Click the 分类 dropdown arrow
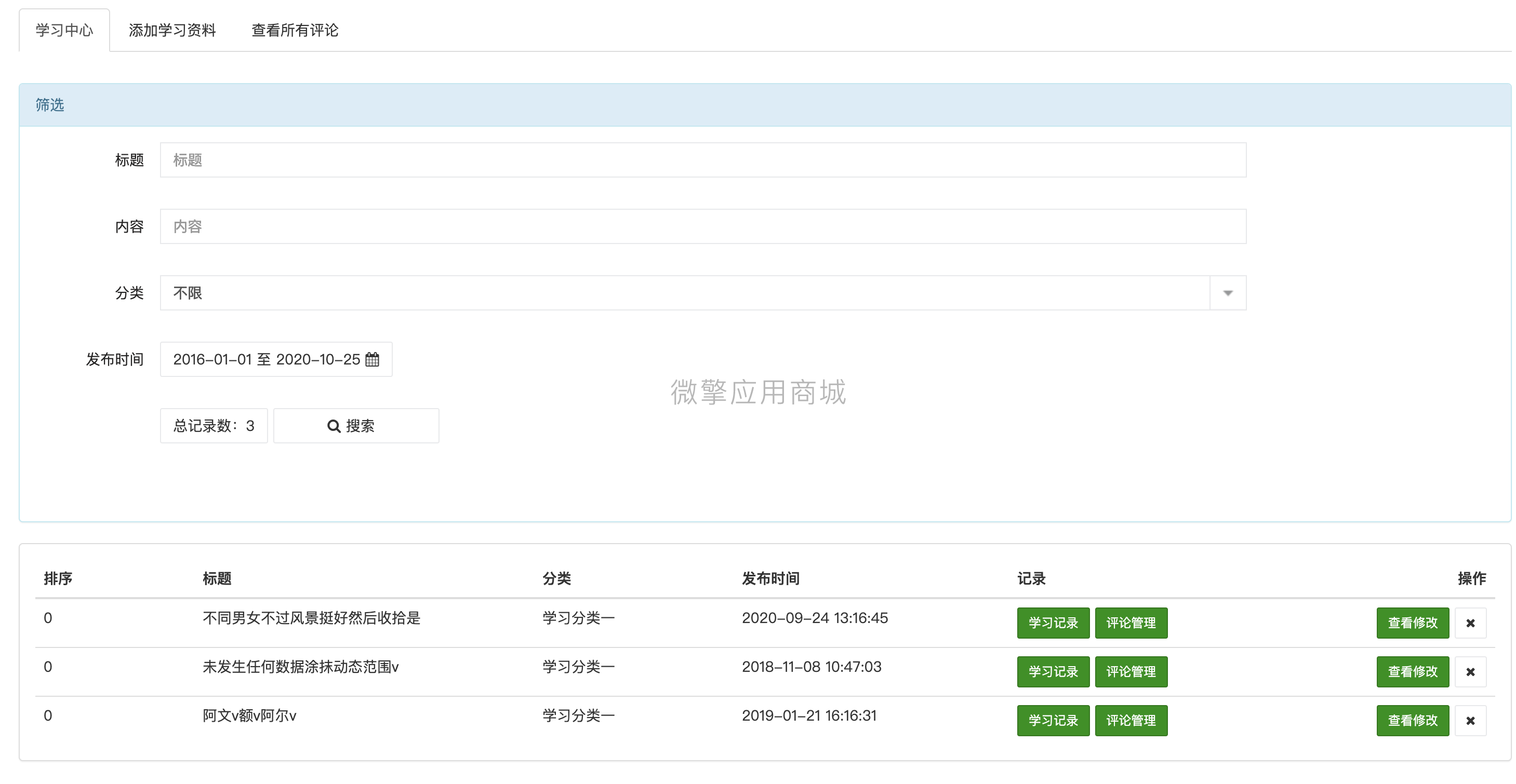 coord(1228,293)
